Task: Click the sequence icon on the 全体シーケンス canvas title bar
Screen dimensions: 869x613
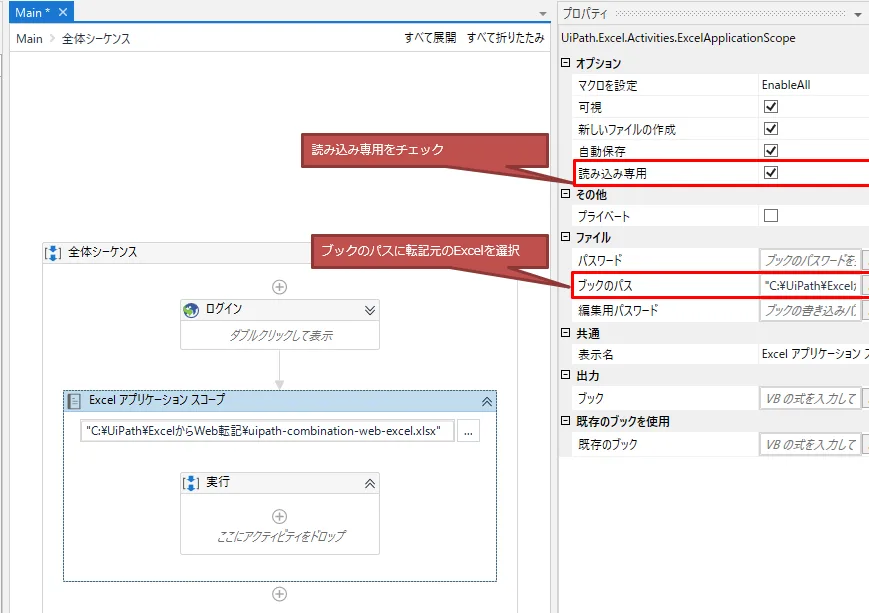Action: click(52, 252)
